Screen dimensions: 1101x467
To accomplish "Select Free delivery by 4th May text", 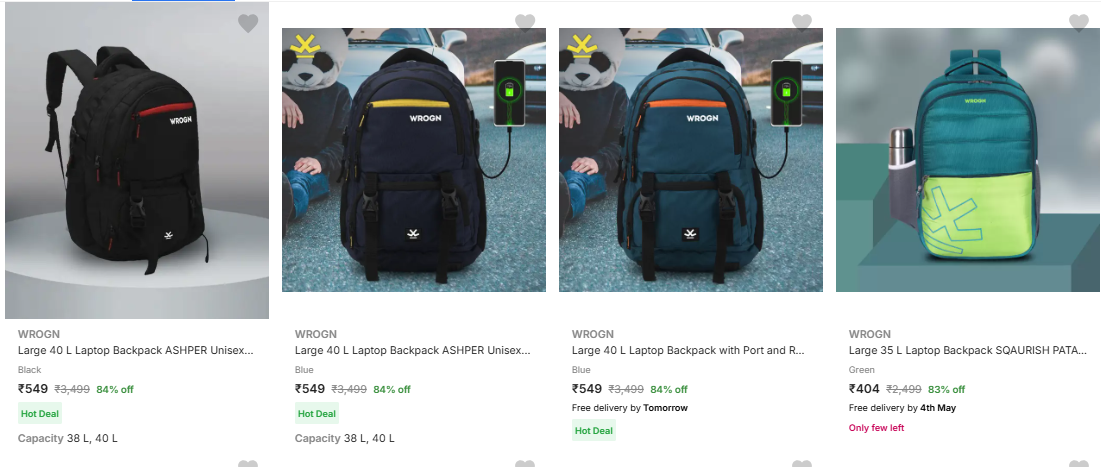I will point(902,408).
